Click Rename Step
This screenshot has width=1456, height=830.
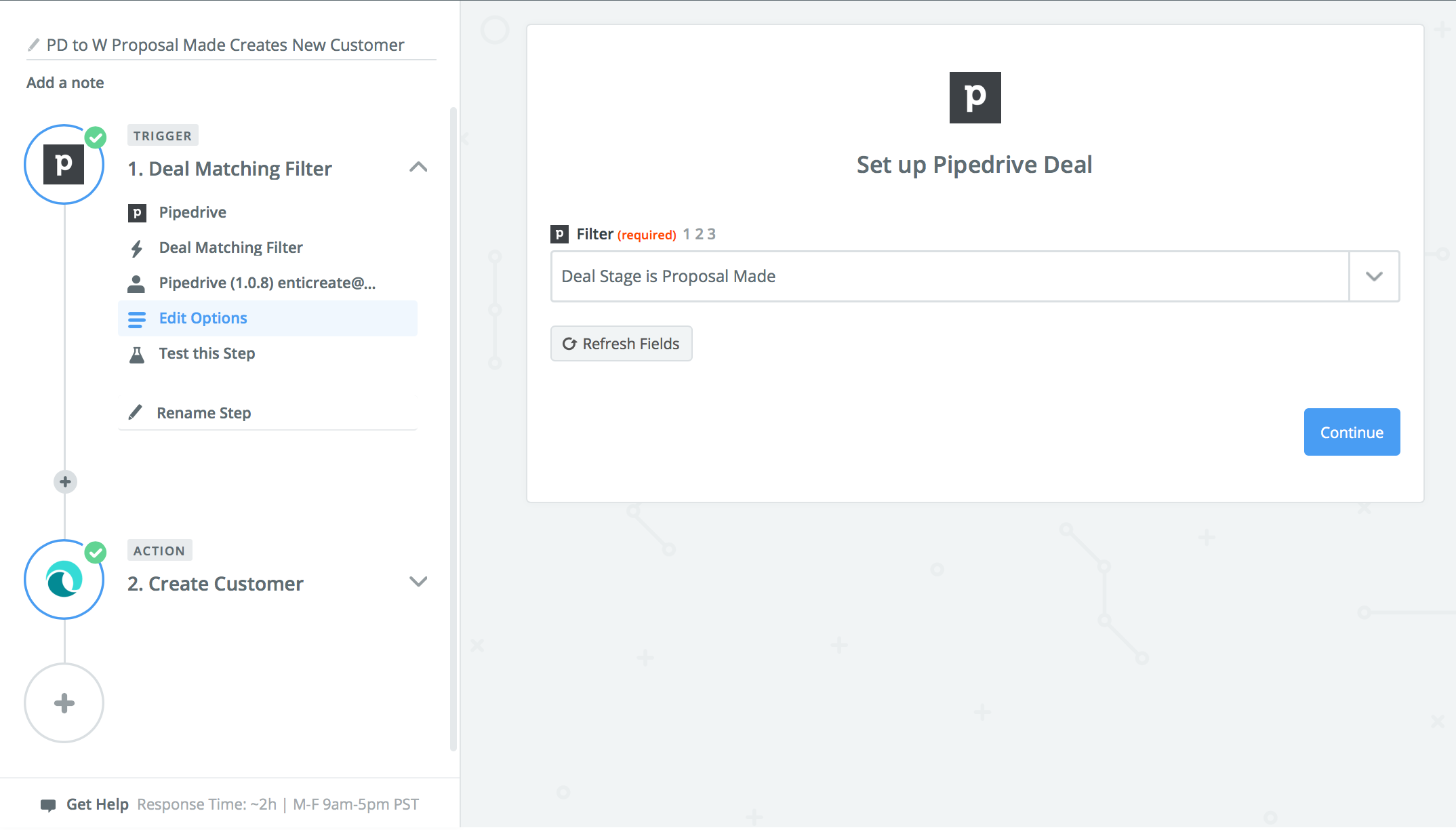coord(203,413)
